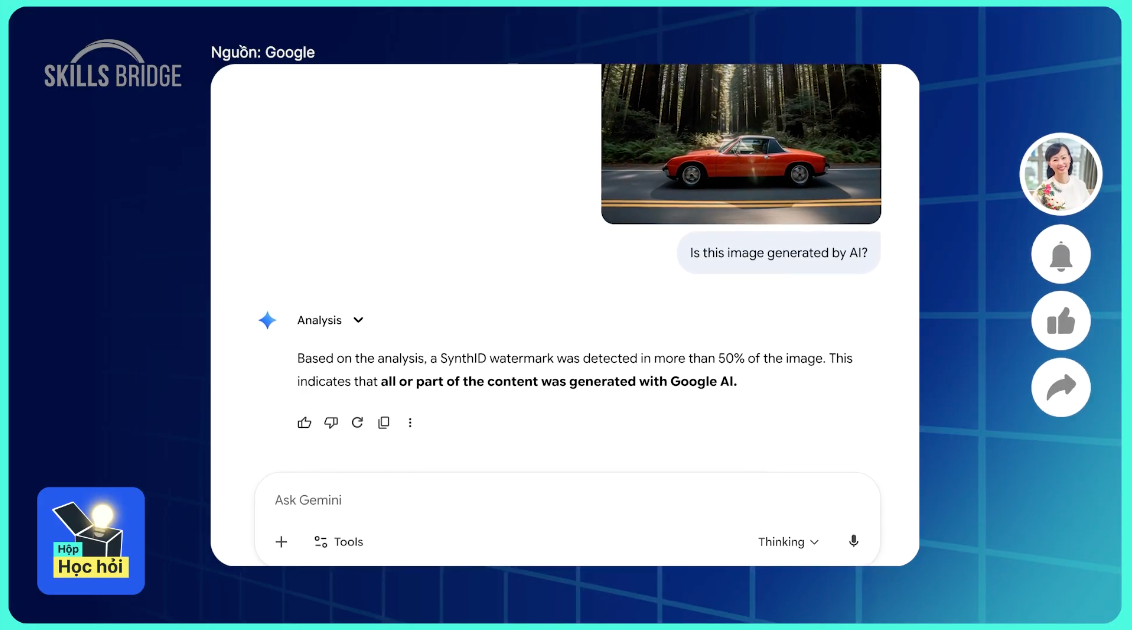Select the "Is this image generated by AI?" message

click(x=778, y=253)
